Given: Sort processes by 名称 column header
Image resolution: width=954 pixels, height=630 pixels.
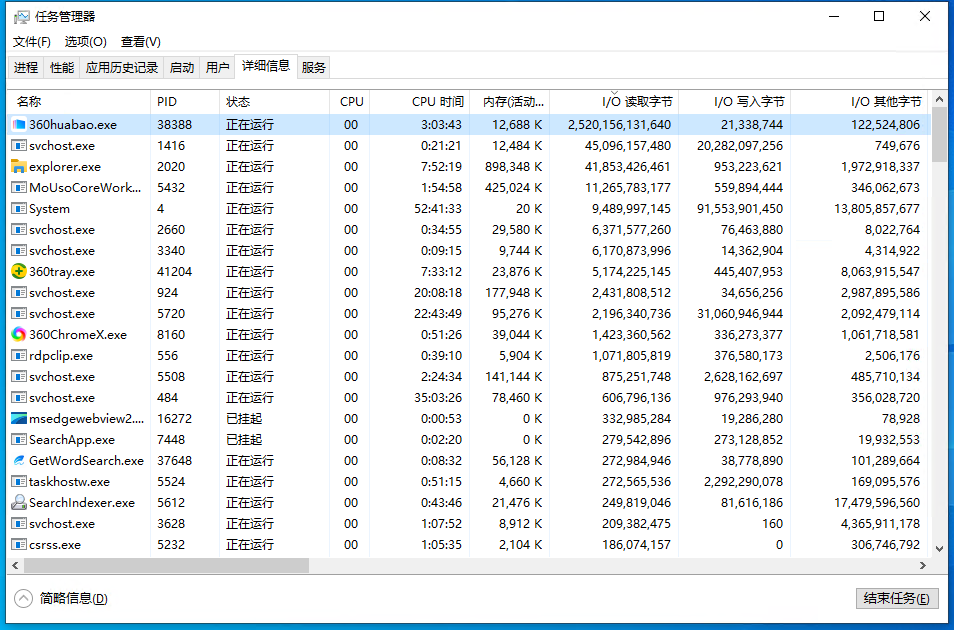Looking at the screenshot, I should [29, 102].
